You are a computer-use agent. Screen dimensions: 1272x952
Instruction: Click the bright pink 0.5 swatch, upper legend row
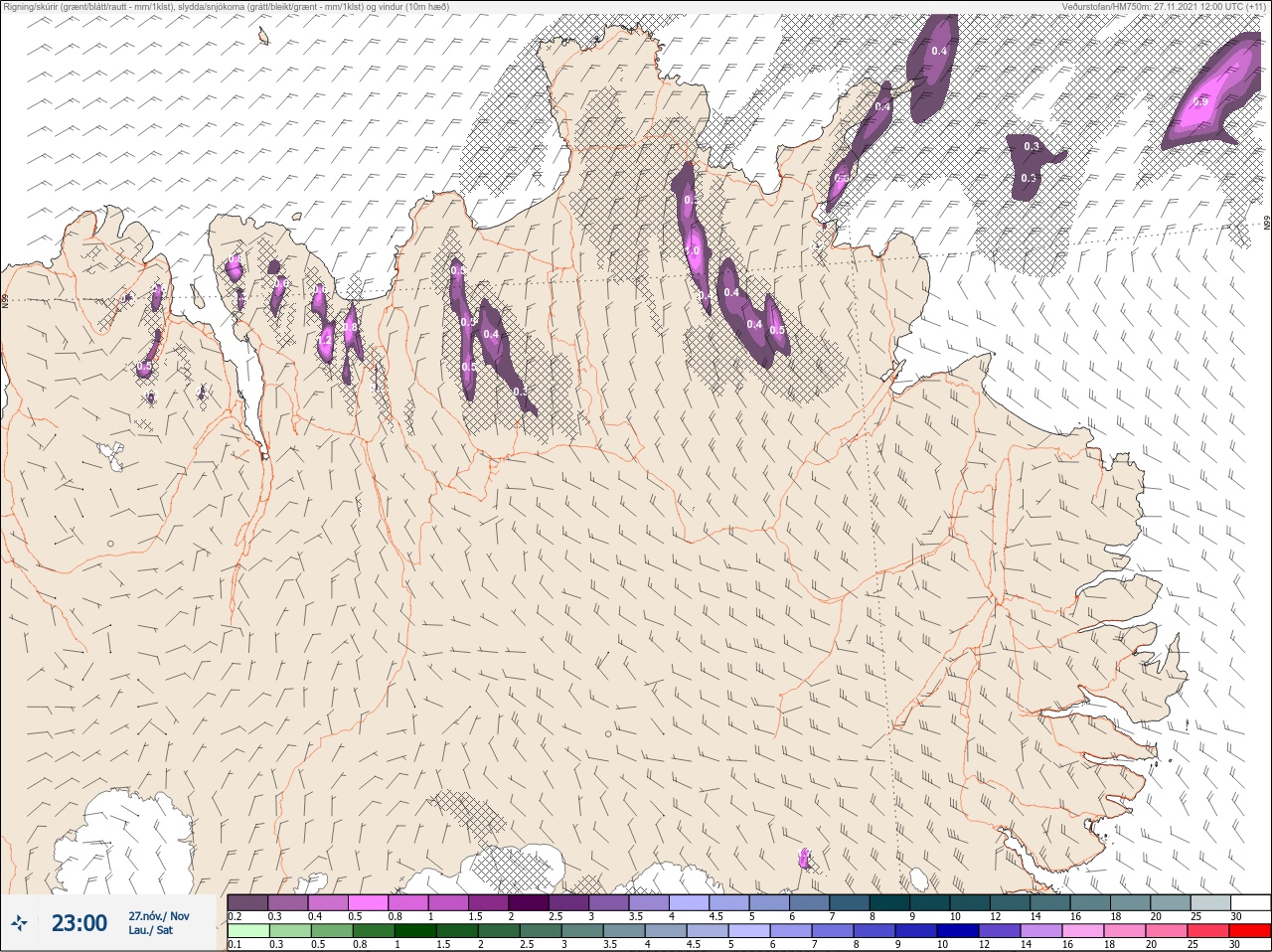pos(368,902)
